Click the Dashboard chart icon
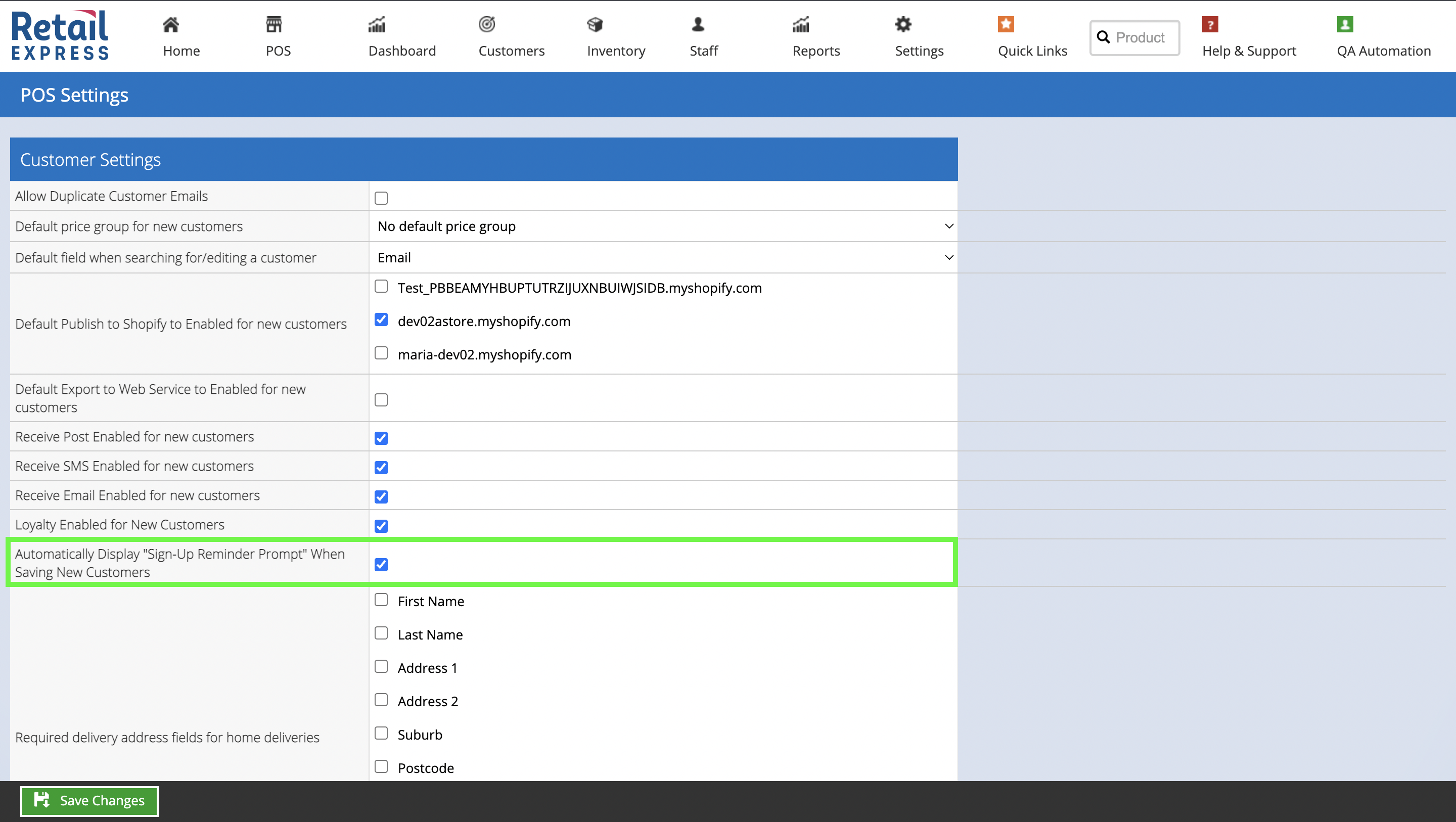Screen dimensions: 1456x822 pyautogui.click(x=377, y=25)
